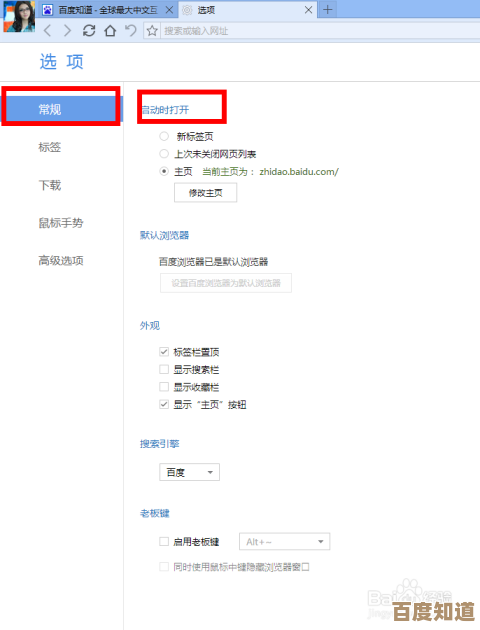Click the 启动时打开 section heading
Viewport: 480px width, 630px height.
165,110
